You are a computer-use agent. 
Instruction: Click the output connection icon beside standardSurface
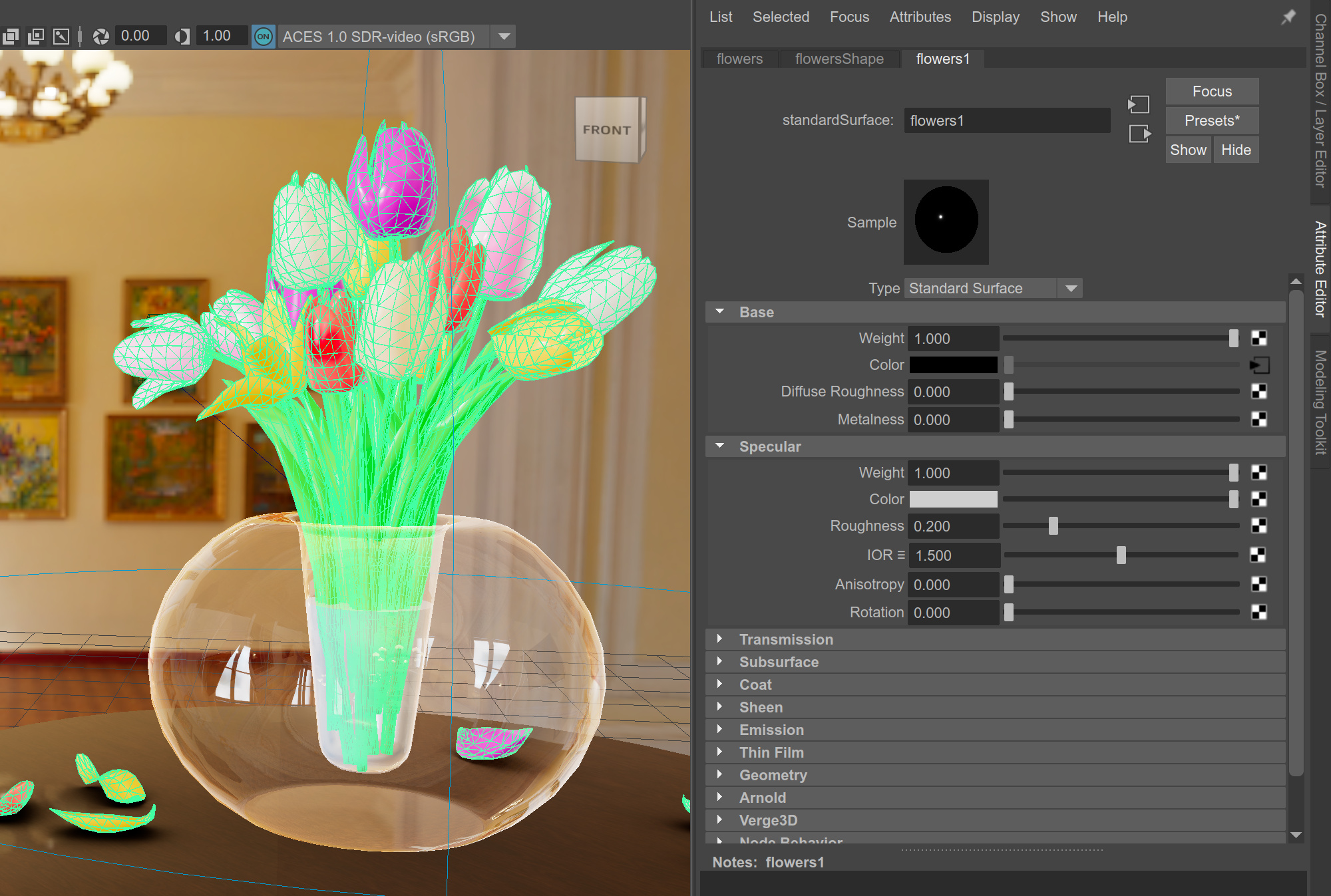tap(1140, 134)
